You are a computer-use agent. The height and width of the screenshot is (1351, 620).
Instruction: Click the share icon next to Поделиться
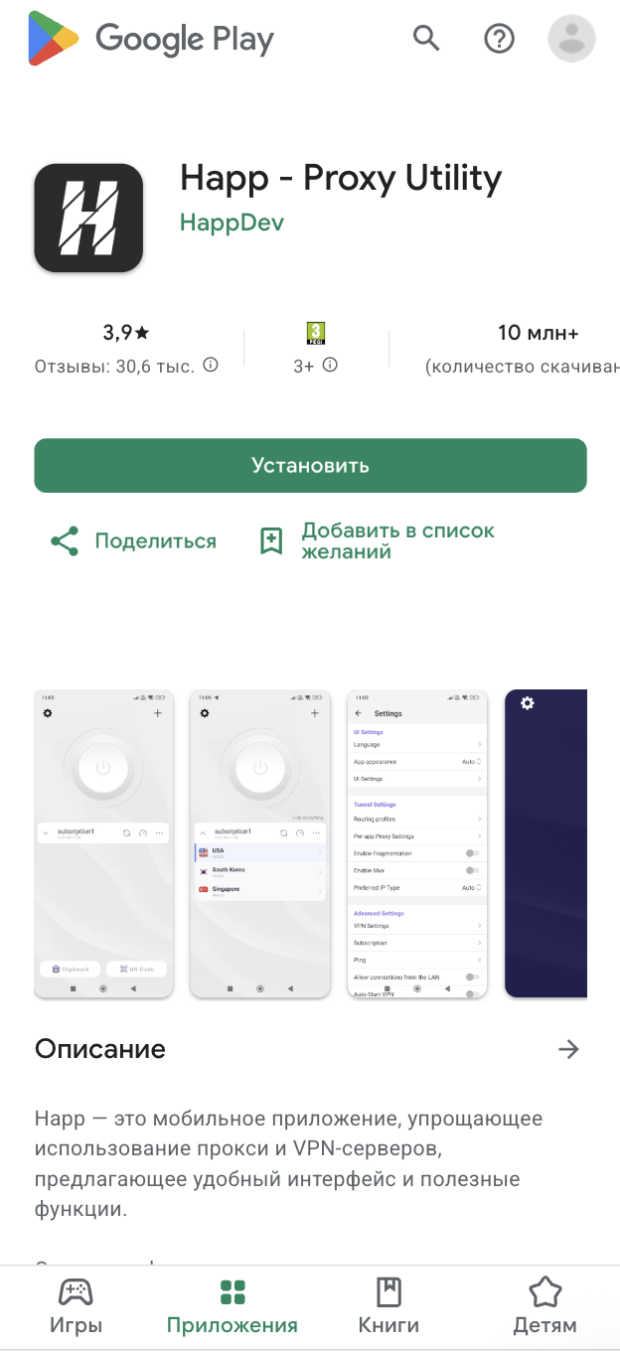point(64,541)
